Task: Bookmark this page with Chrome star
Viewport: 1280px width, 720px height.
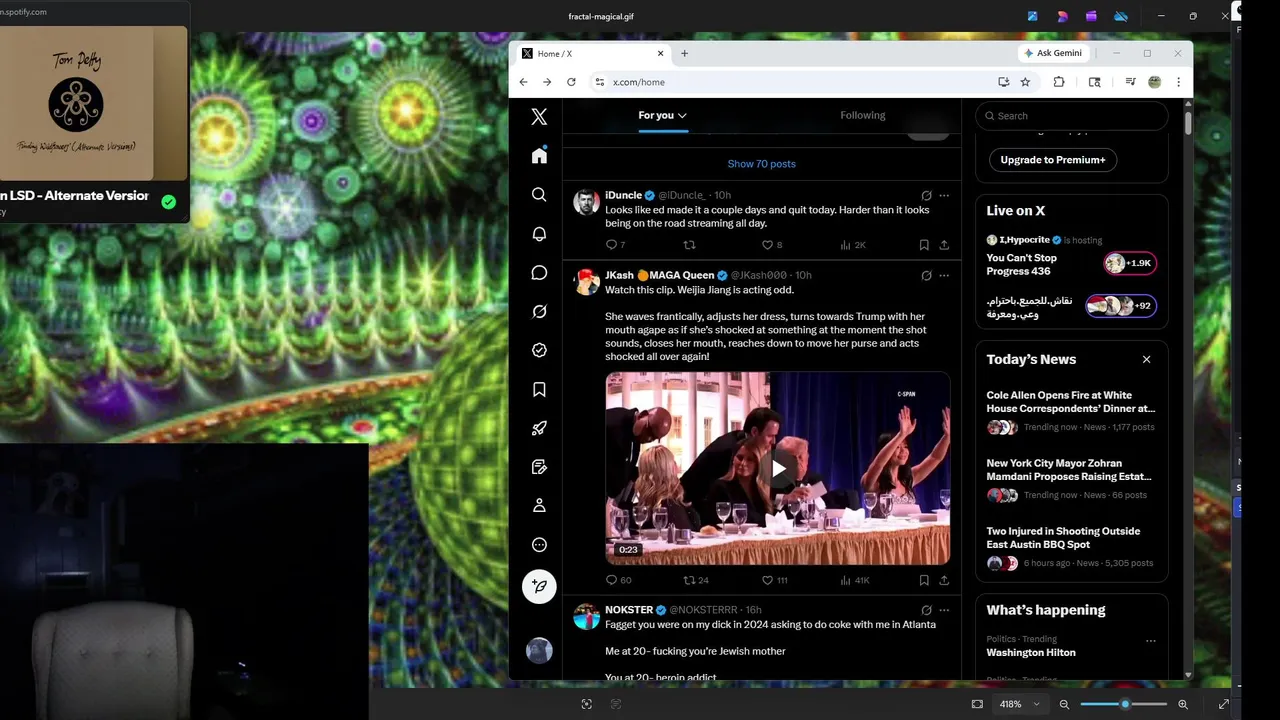Action: pyautogui.click(x=1025, y=82)
